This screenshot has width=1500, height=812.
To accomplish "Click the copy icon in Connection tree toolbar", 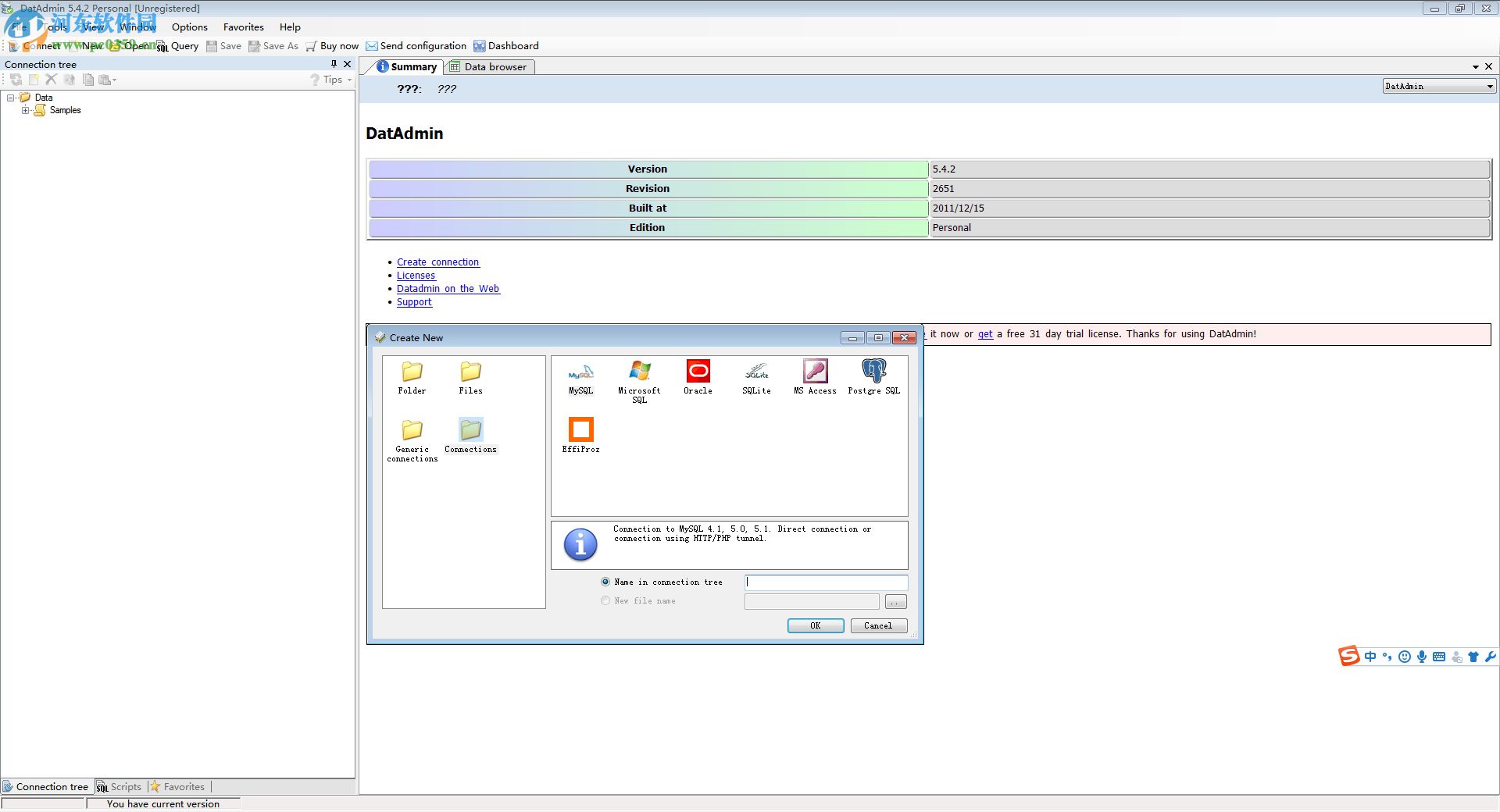I will 87,80.
